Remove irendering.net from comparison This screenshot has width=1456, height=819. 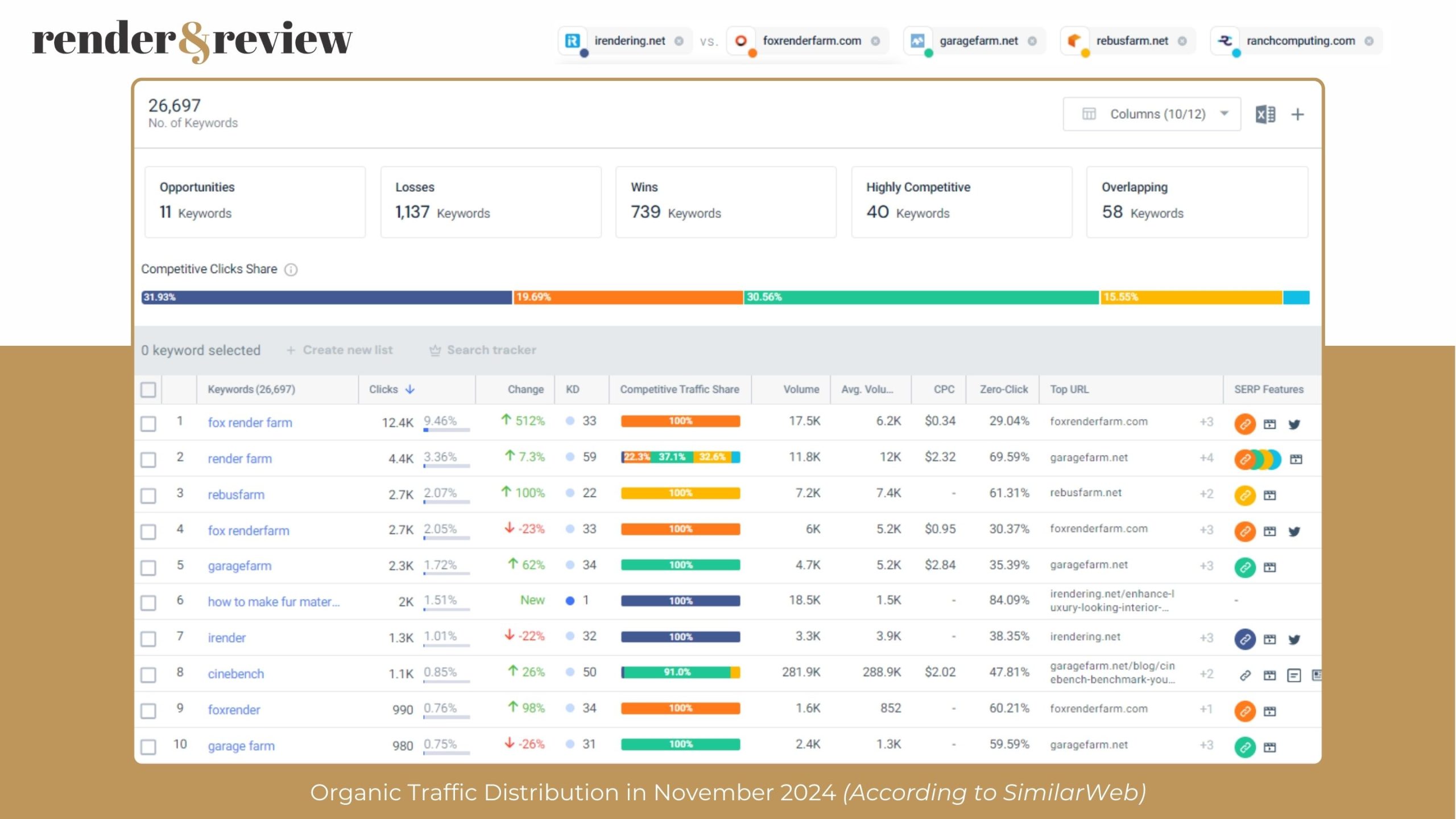(679, 41)
